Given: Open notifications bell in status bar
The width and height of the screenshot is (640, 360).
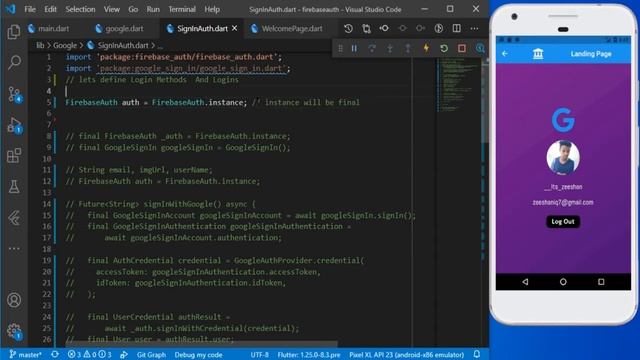Looking at the screenshot, I should click(477, 354).
